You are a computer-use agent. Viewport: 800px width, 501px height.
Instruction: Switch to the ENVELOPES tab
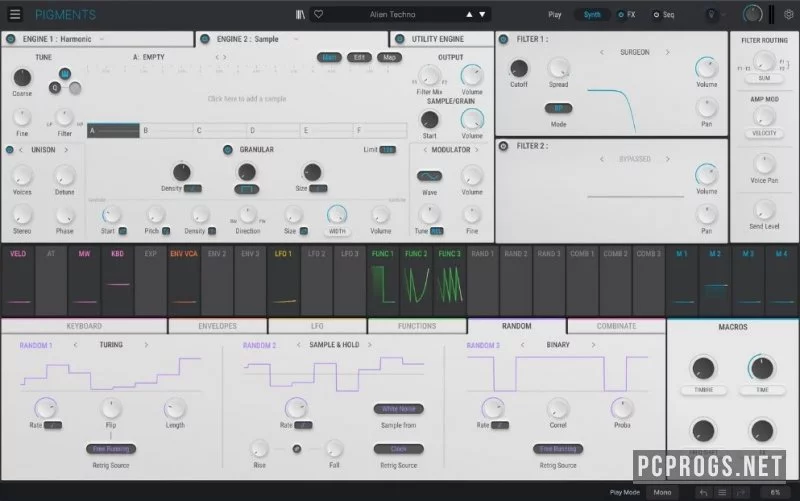click(x=217, y=326)
